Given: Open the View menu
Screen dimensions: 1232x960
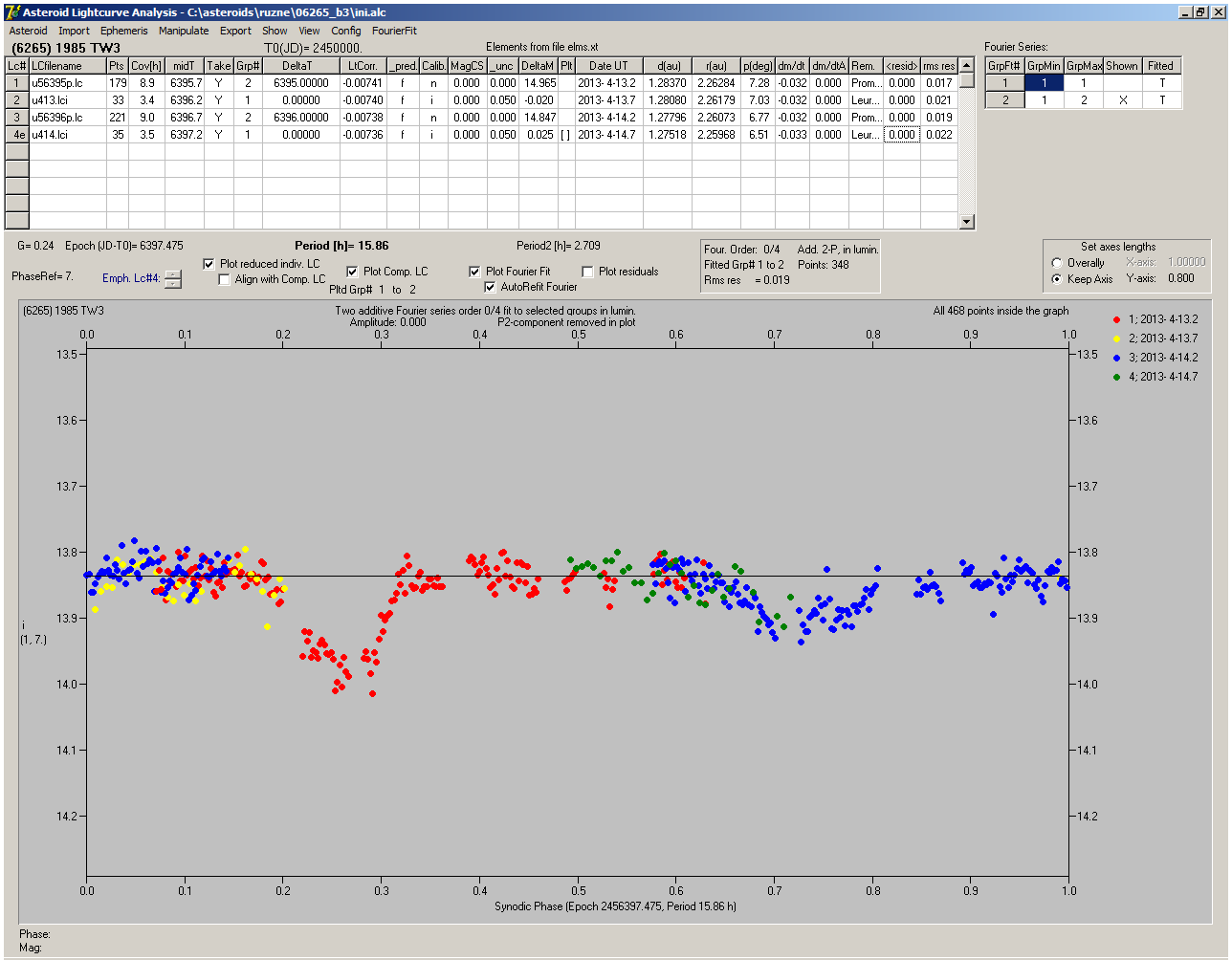Looking at the screenshot, I should pos(309,31).
